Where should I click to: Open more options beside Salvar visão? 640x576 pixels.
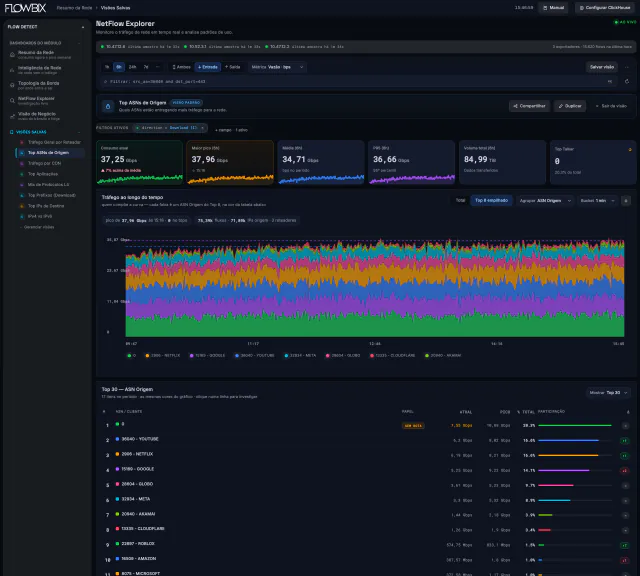coord(627,67)
